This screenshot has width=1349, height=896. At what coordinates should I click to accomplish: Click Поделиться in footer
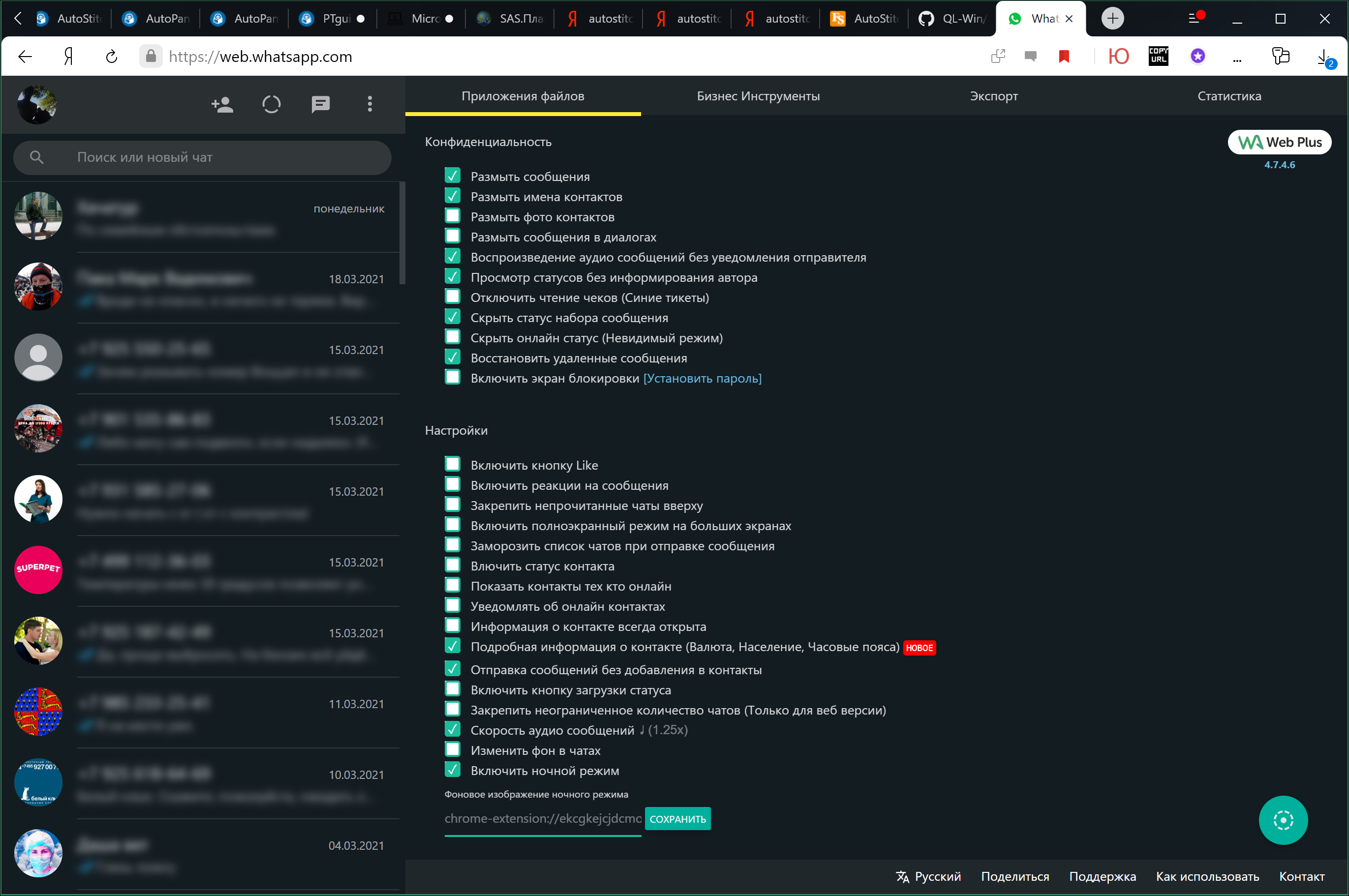(x=1015, y=876)
